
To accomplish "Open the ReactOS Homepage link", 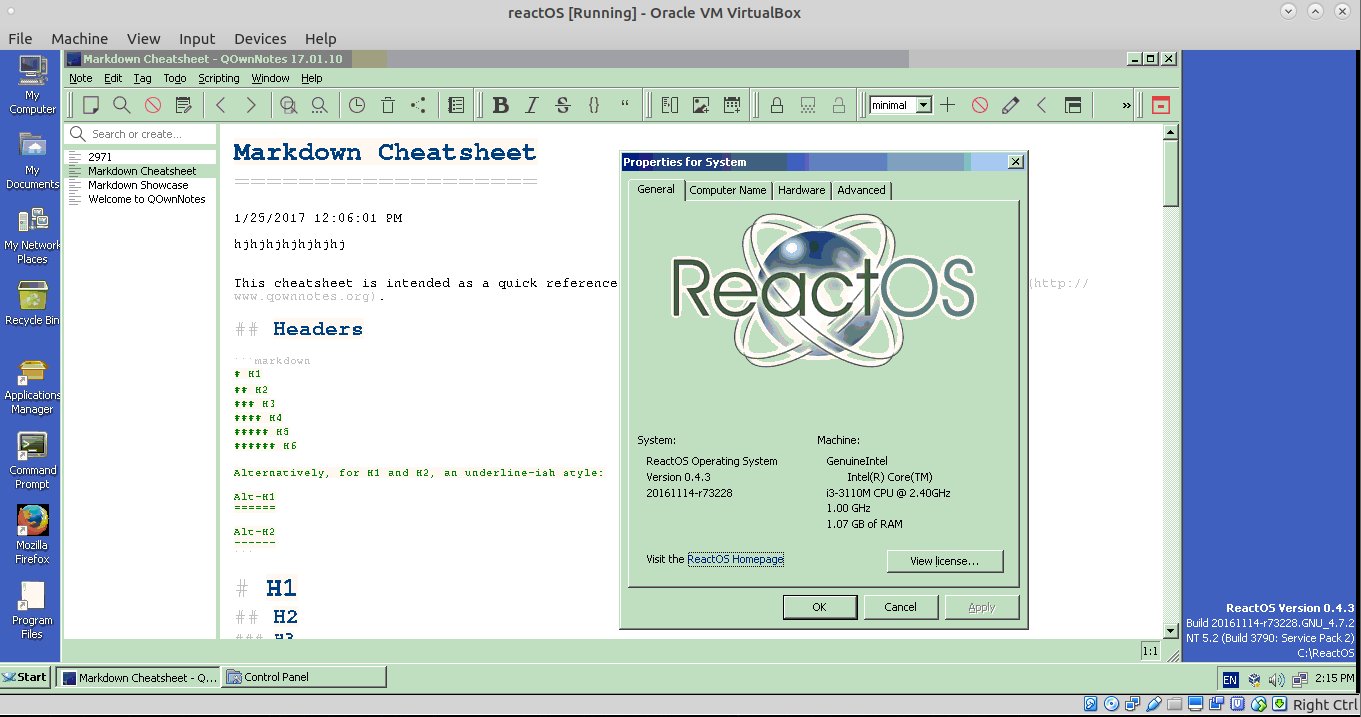I will [736, 559].
